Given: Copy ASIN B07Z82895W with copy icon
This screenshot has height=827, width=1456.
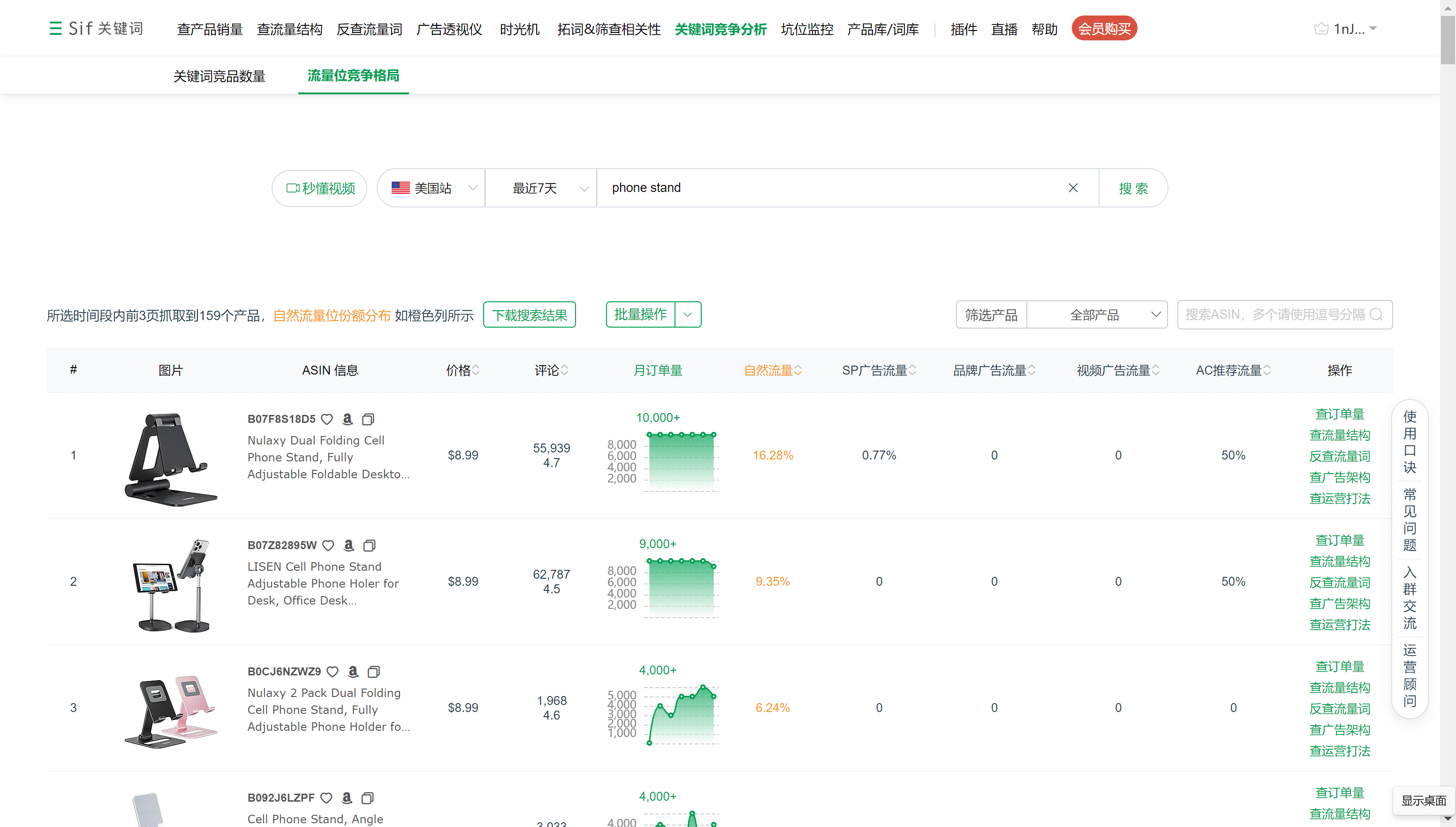Looking at the screenshot, I should pyautogui.click(x=369, y=545).
